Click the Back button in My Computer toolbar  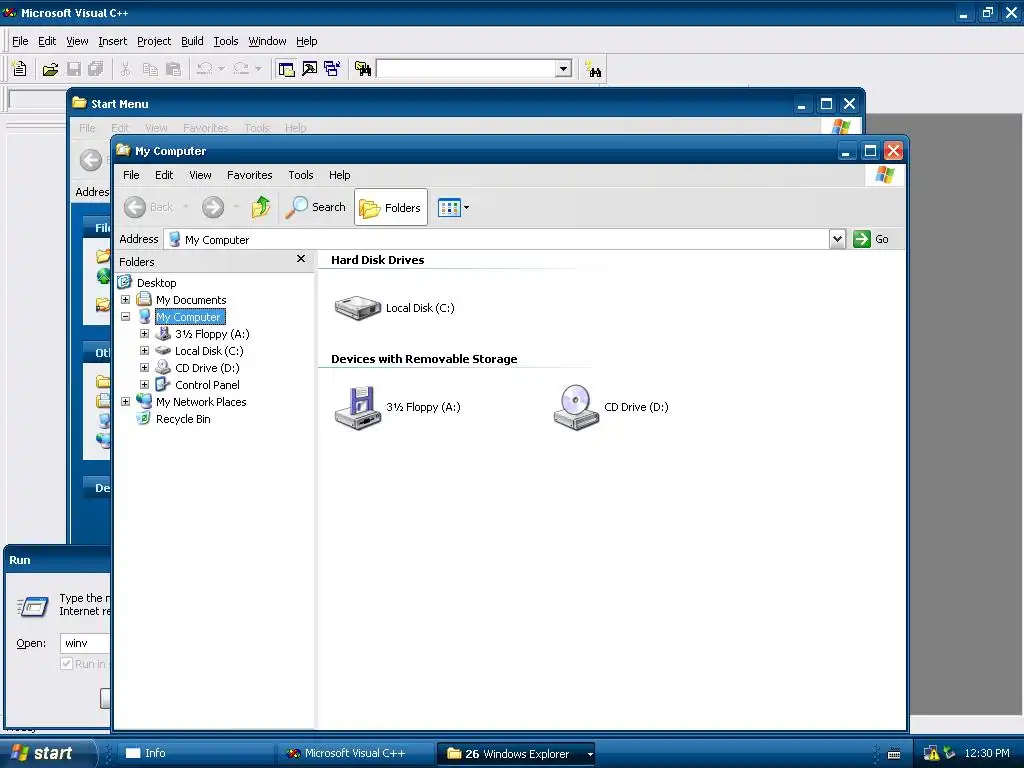[x=150, y=207]
